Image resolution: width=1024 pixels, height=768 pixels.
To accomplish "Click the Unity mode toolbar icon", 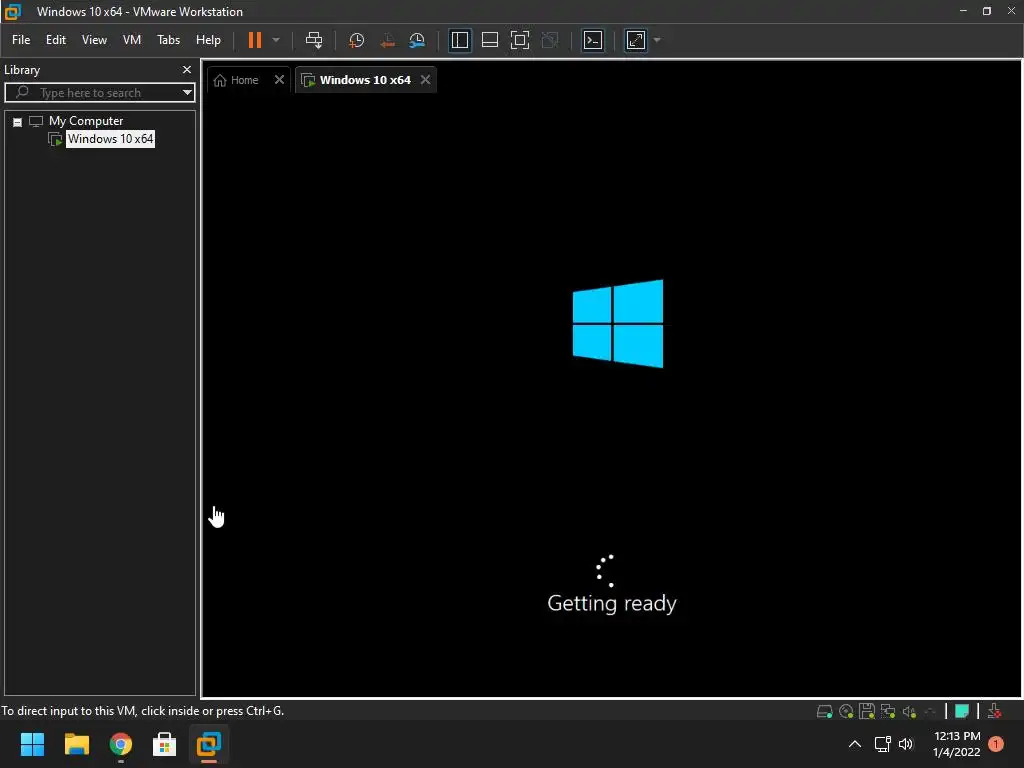I will coord(551,40).
